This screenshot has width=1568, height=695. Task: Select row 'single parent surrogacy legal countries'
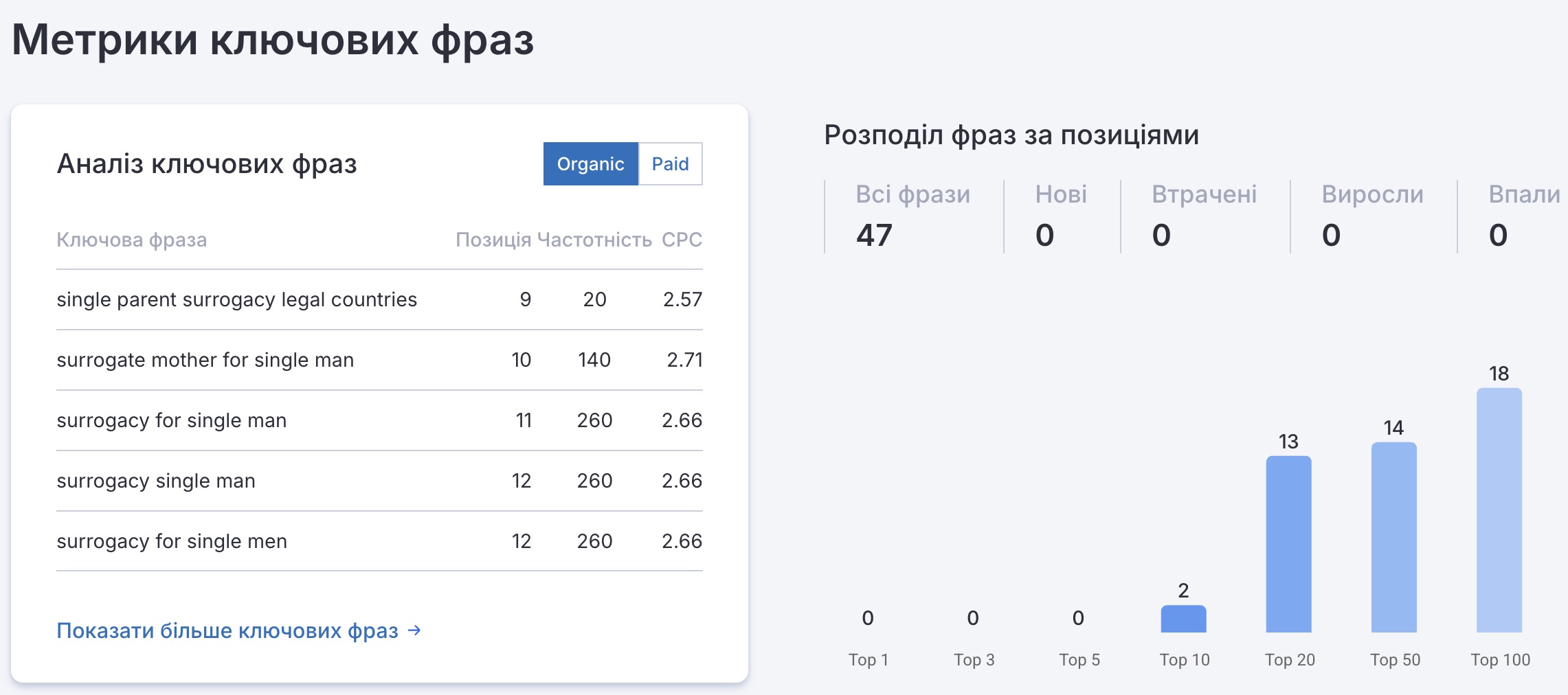click(236, 299)
